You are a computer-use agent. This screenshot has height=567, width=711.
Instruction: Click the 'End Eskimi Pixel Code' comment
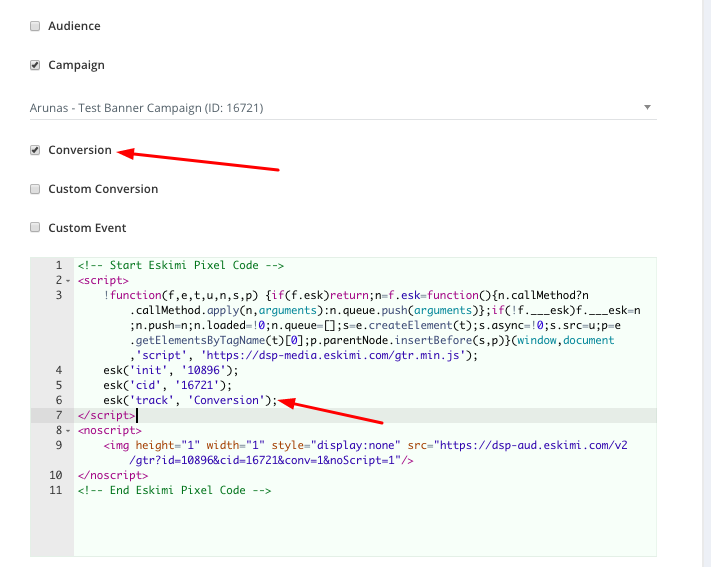point(174,490)
